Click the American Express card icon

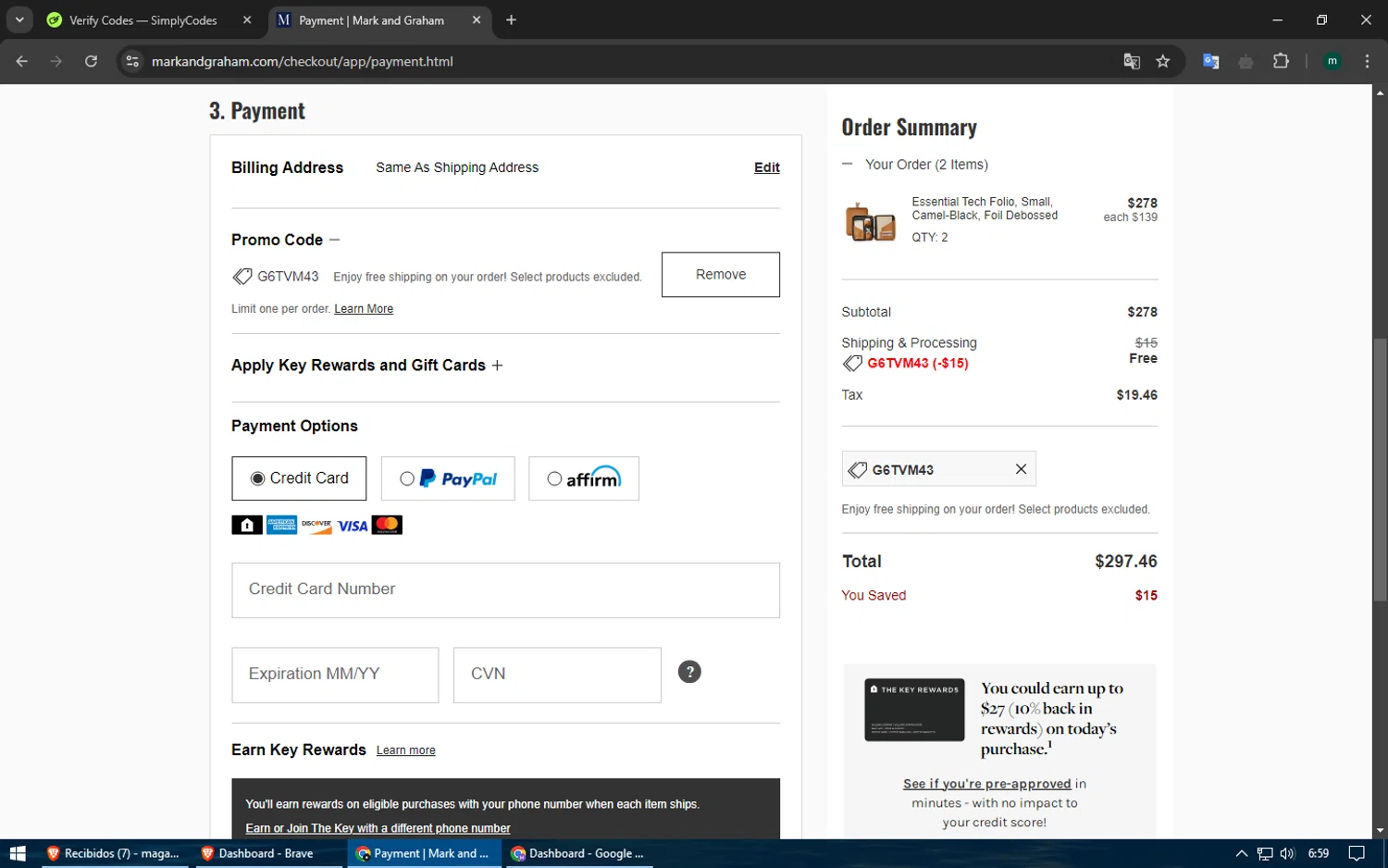tap(282, 526)
